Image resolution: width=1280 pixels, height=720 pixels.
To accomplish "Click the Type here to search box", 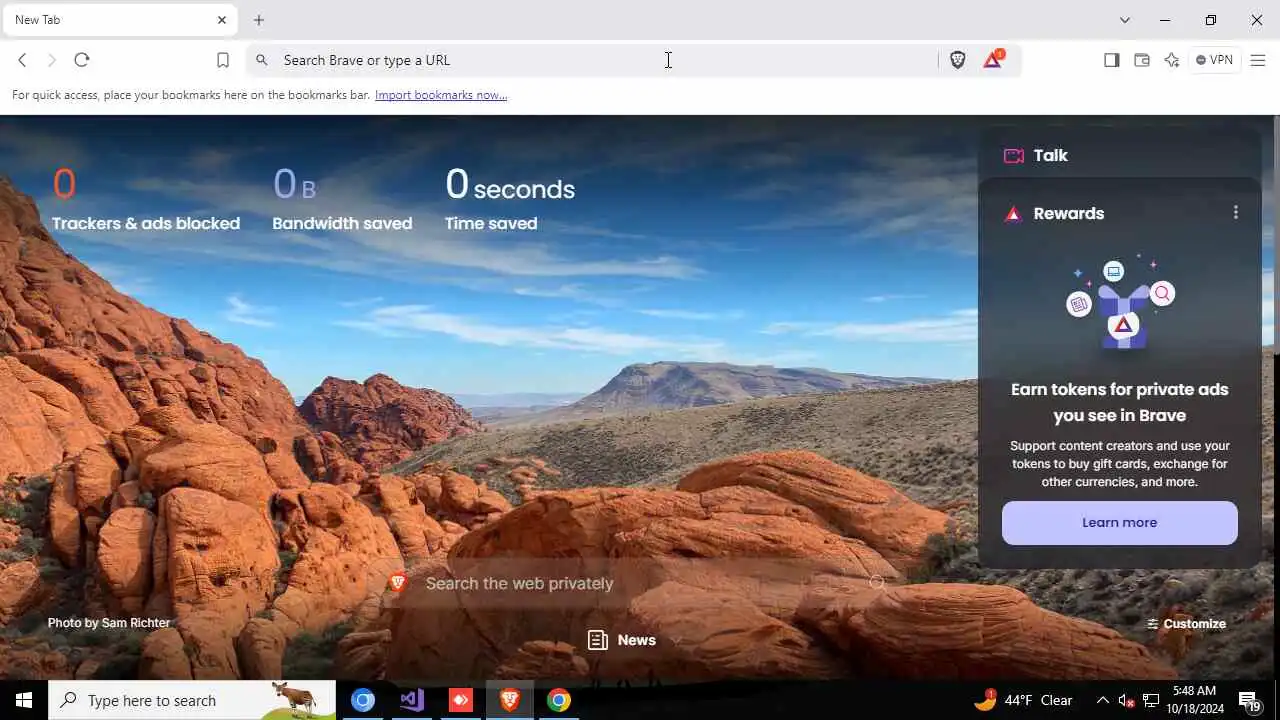I will click(192, 700).
